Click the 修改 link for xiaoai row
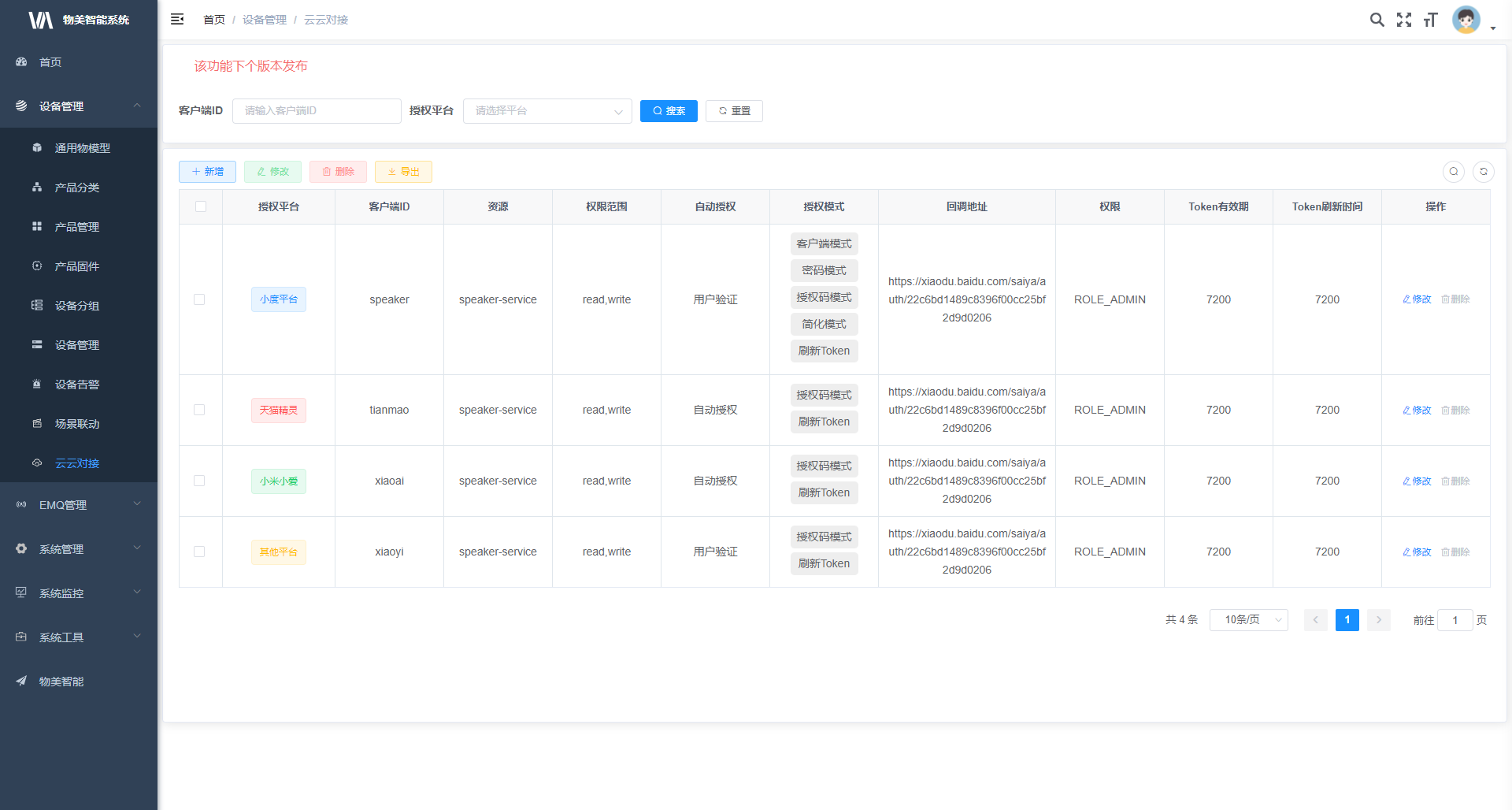This screenshot has width=1512, height=810. pos(1417,481)
